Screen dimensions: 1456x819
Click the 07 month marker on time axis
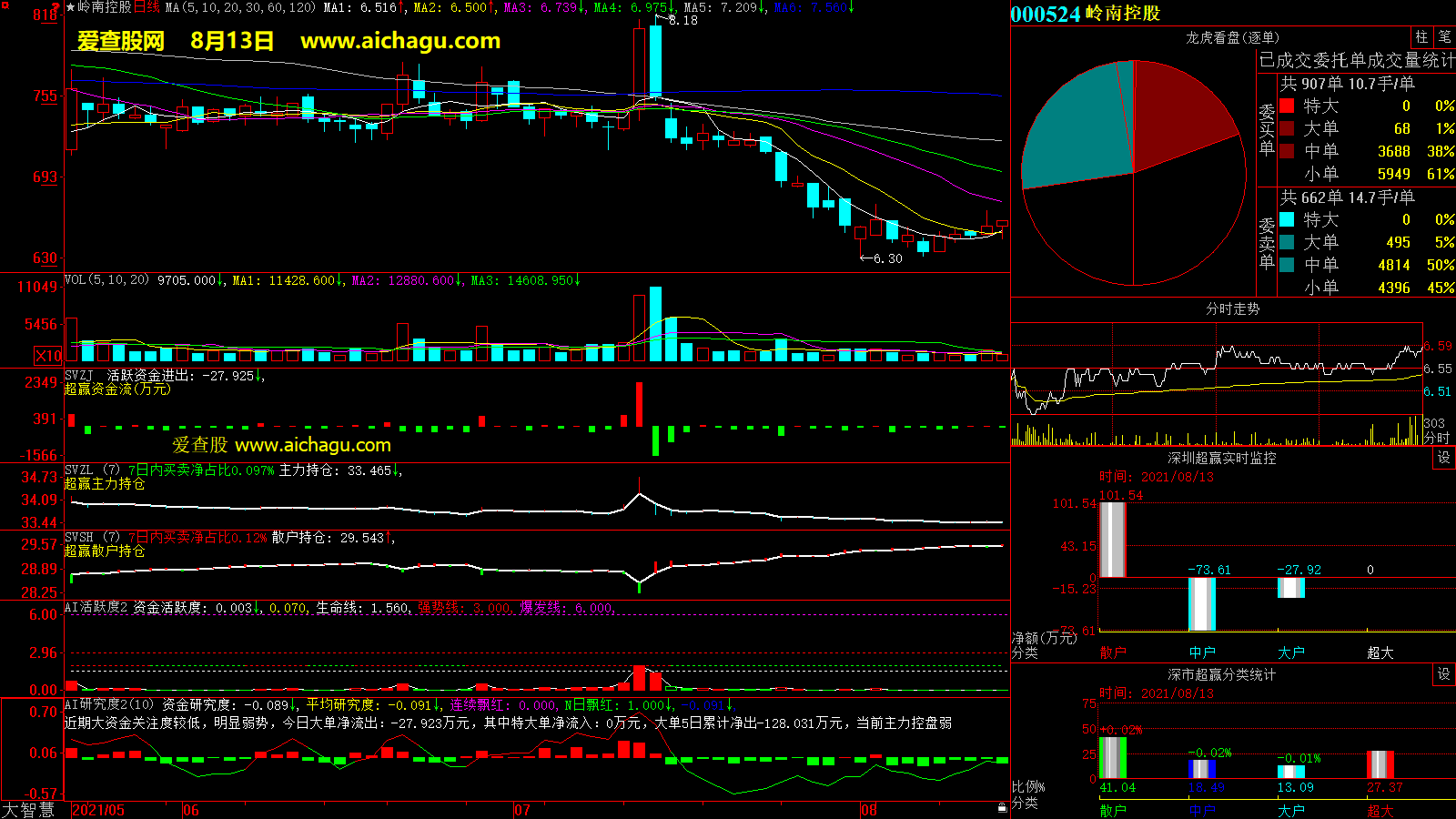[522, 810]
